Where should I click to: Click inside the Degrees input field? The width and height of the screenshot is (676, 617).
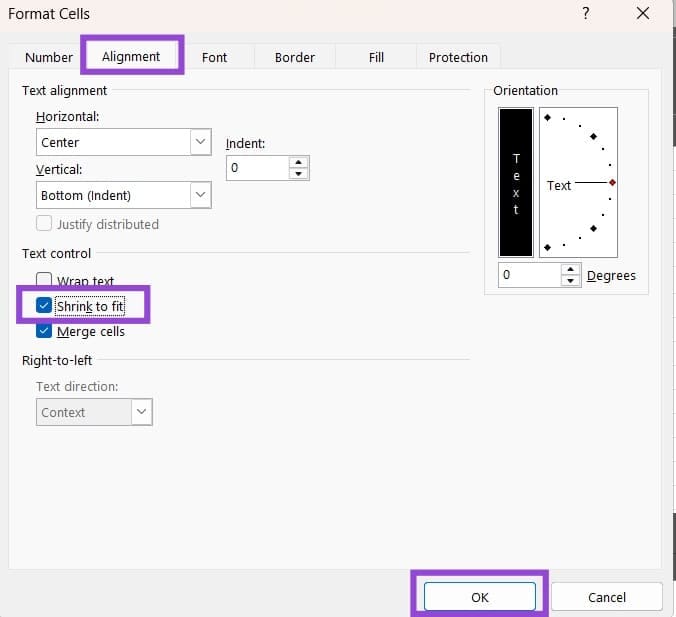[x=528, y=275]
